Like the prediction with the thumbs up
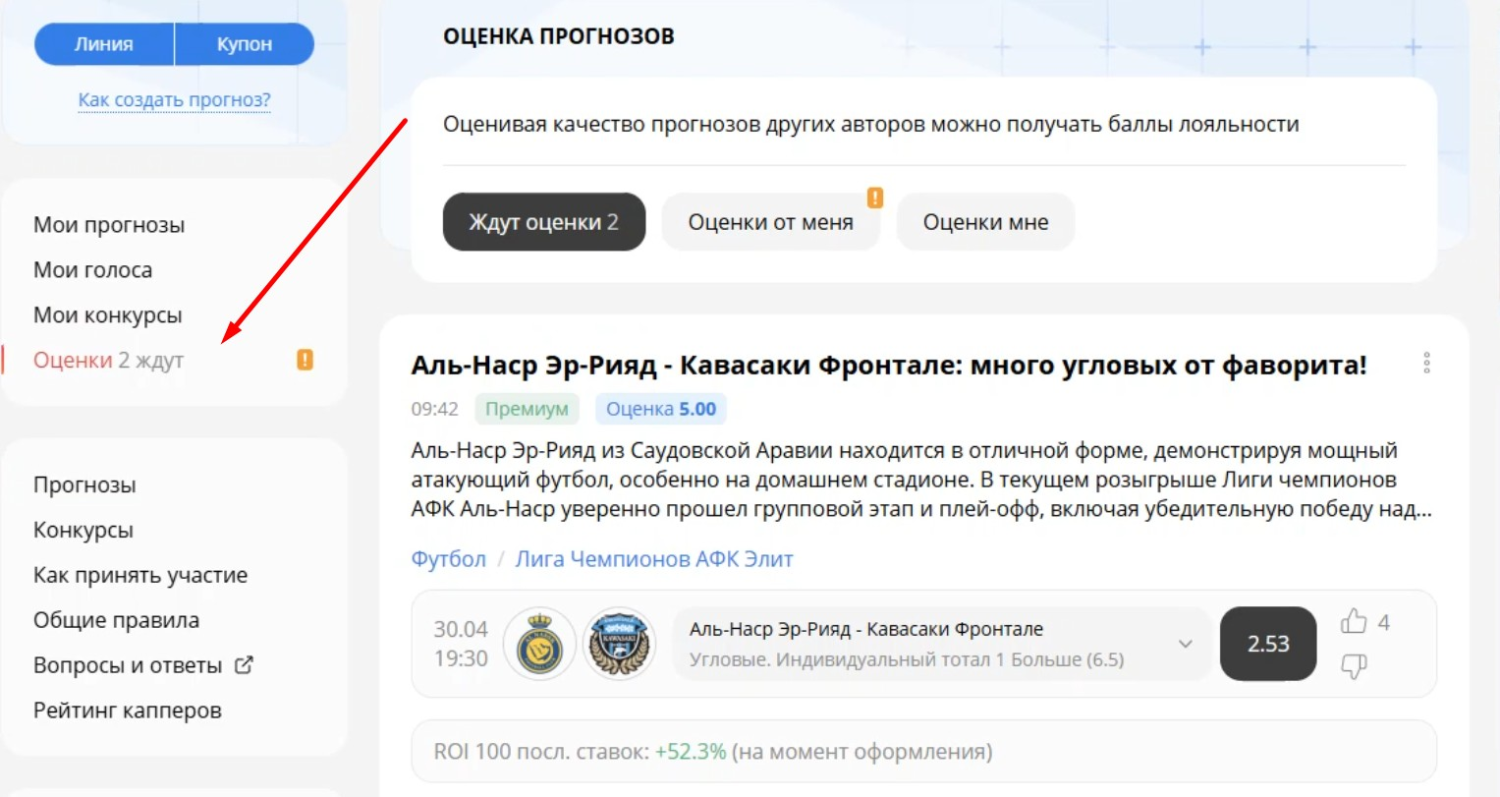 click(1355, 621)
